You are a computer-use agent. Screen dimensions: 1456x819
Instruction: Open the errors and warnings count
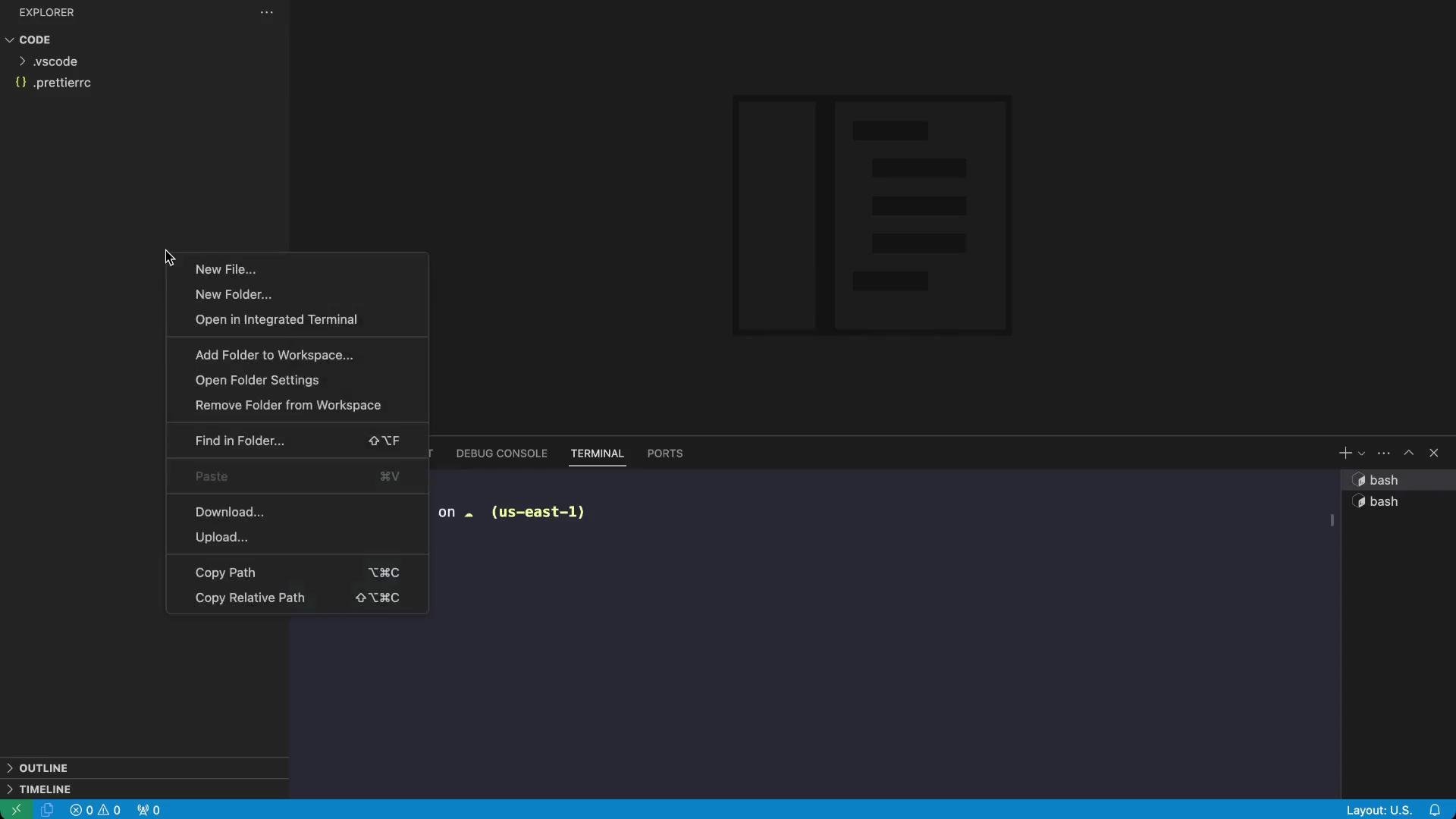point(96,810)
